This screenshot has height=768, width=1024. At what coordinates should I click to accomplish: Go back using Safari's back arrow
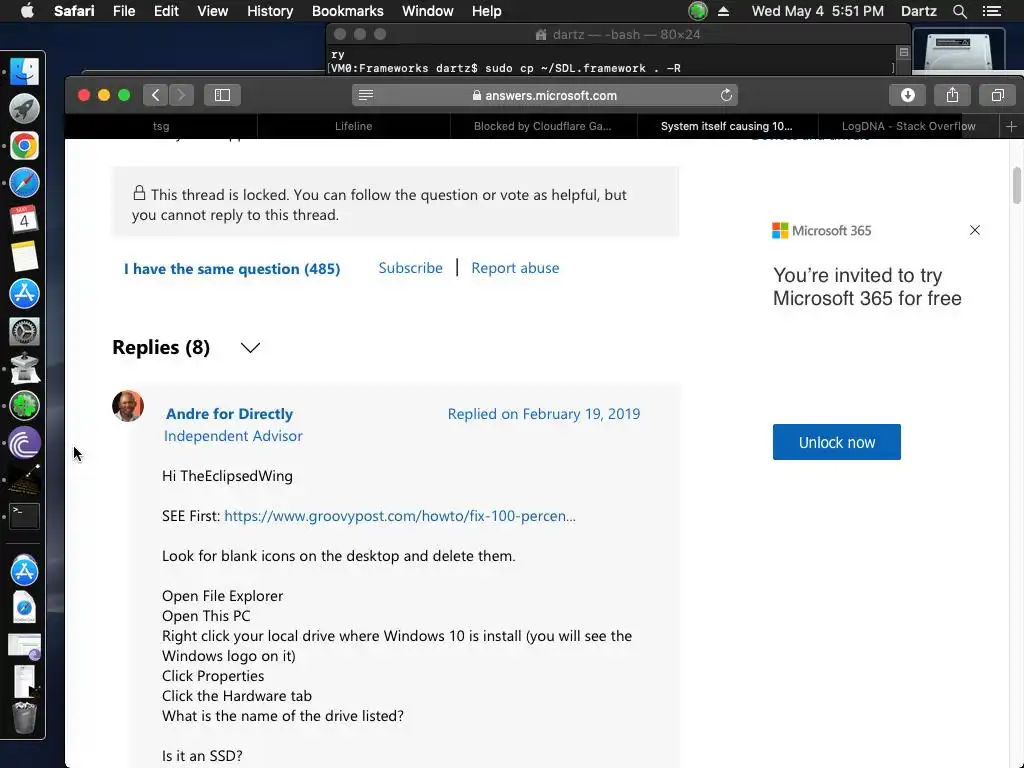point(155,95)
